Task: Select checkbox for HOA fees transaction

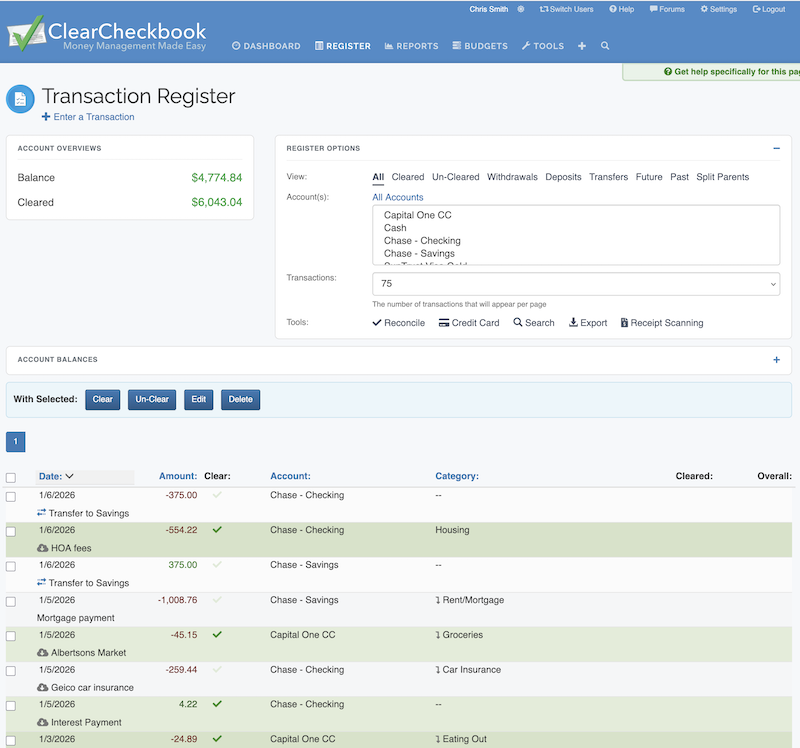Action: pos(11,531)
